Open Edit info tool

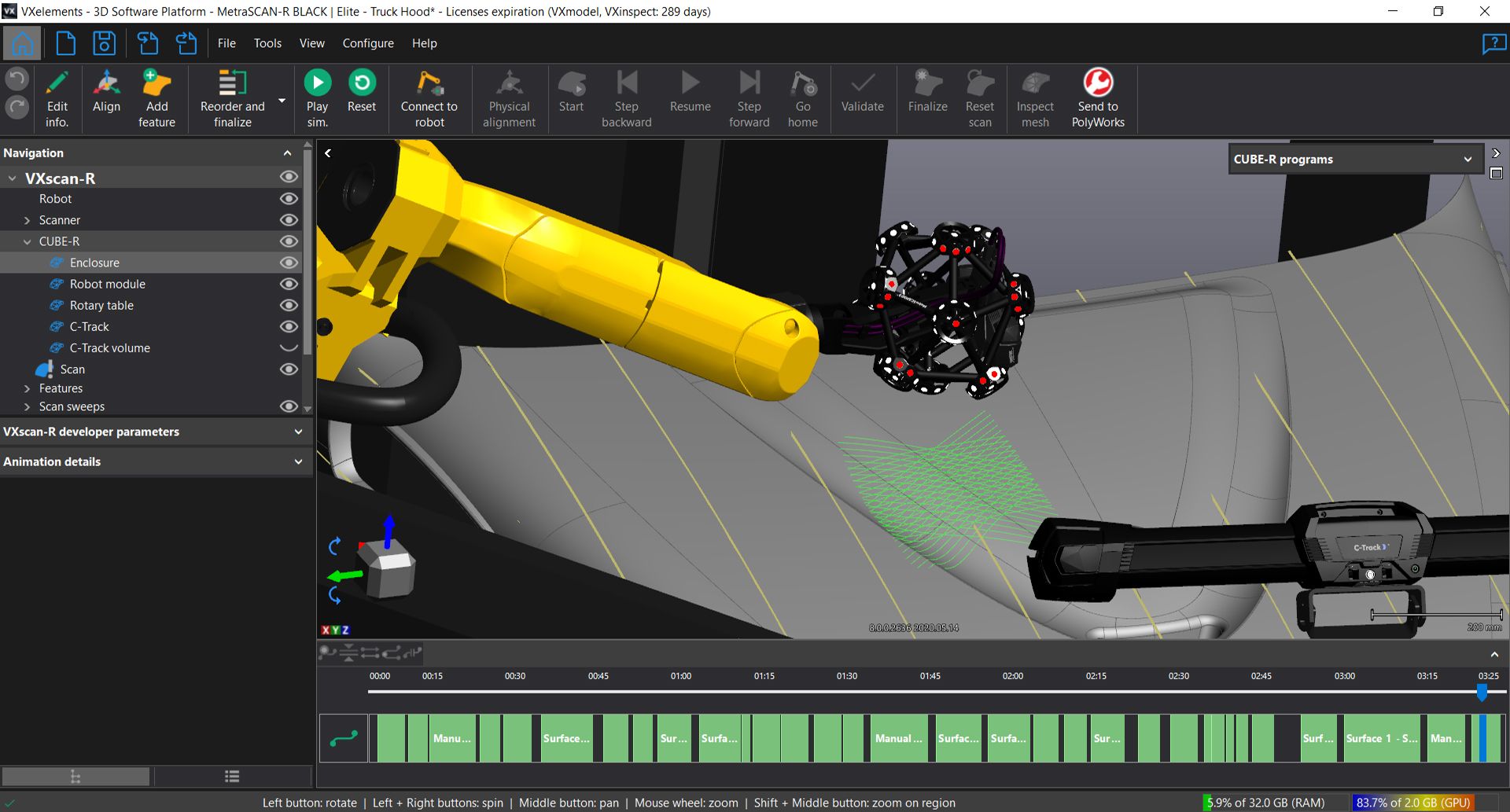click(x=57, y=98)
